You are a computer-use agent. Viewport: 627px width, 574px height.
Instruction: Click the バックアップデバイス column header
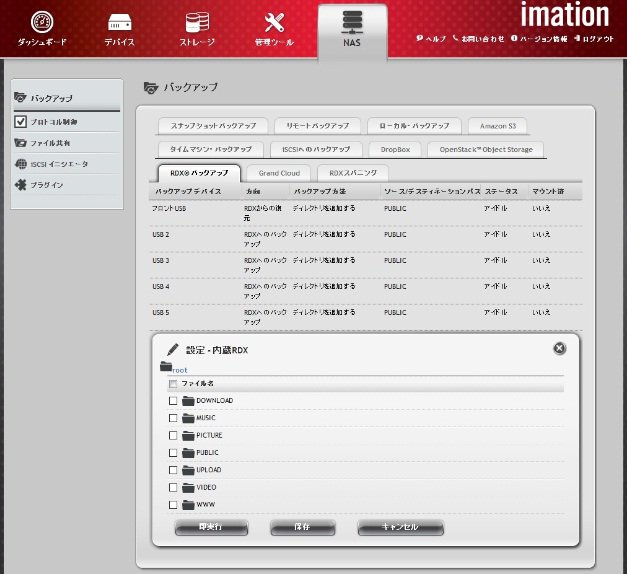pyautogui.click(x=188, y=191)
